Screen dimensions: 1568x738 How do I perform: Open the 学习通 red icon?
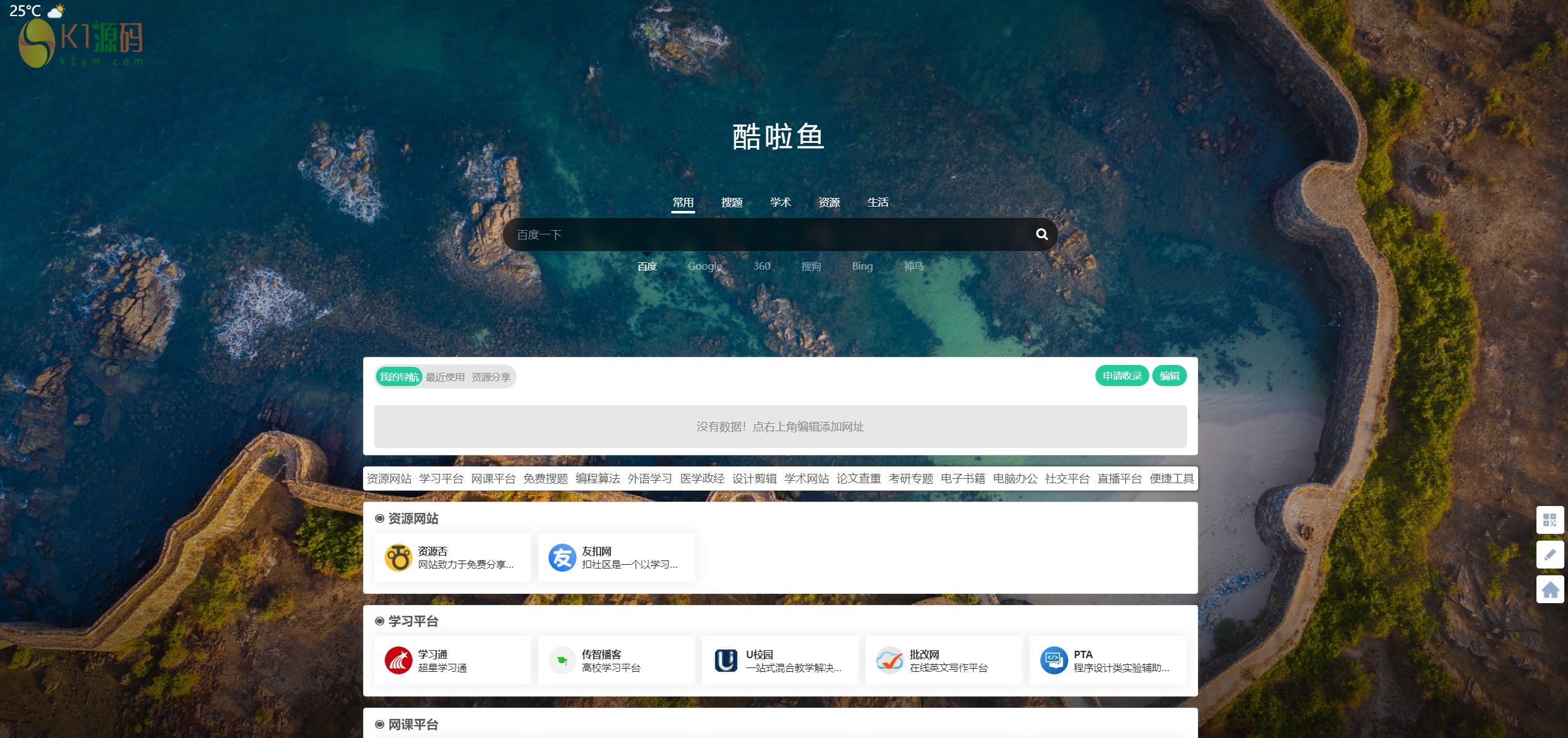click(x=398, y=660)
